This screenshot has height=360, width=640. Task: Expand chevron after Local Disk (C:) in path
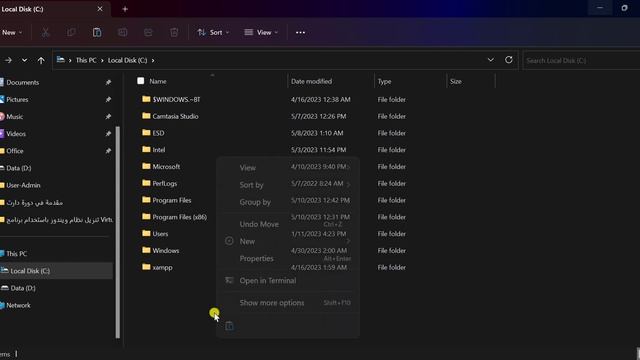pyautogui.click(x=153, y=60)
